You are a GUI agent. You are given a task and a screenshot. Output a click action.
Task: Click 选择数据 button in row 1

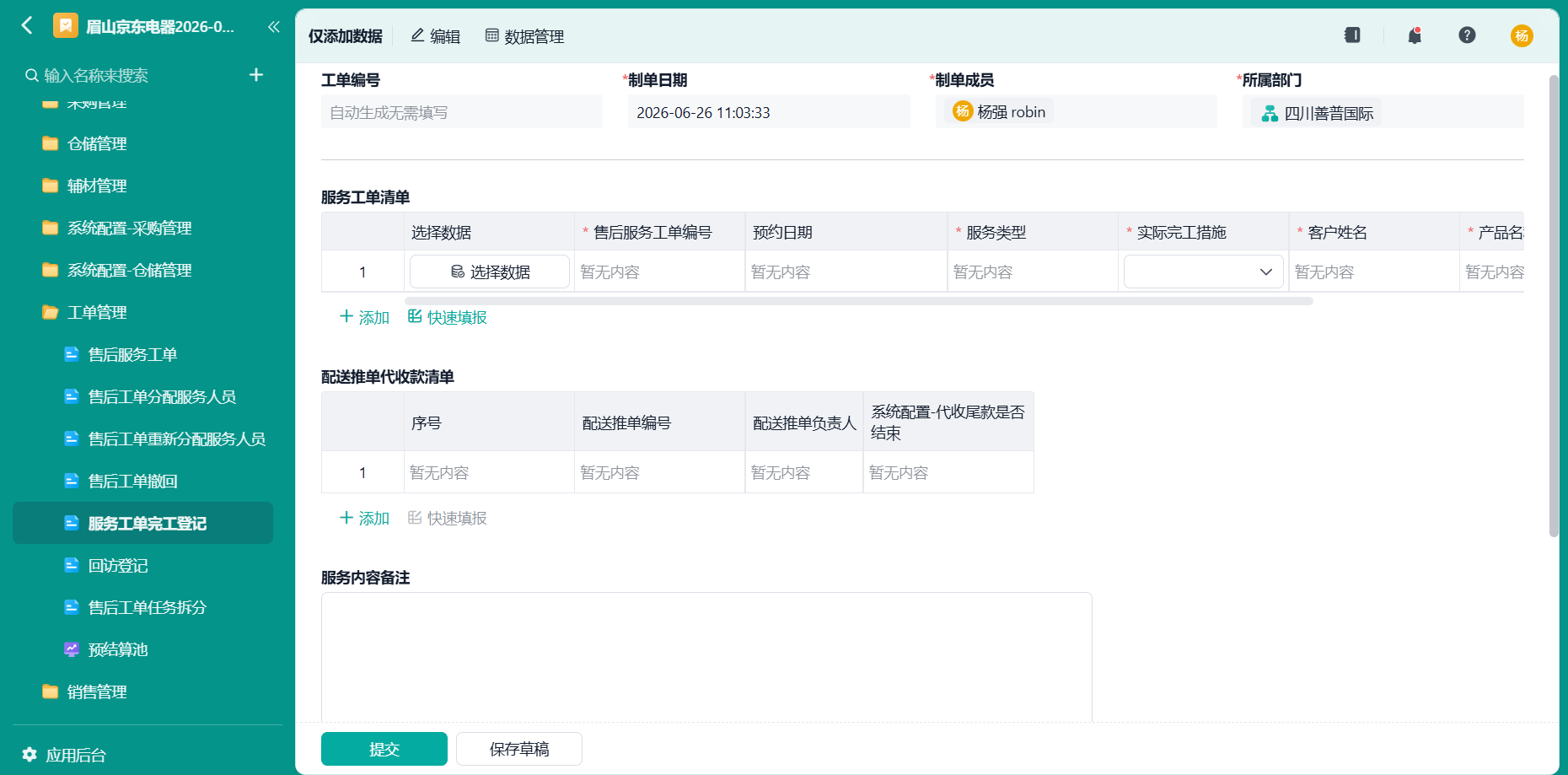click(x=490, y=272)
